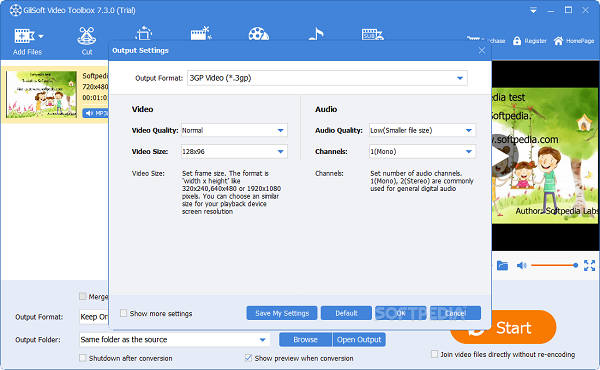The image size is (600, 370).
Task: Uncheck Show preview when conversion
Action: point(248,358)
